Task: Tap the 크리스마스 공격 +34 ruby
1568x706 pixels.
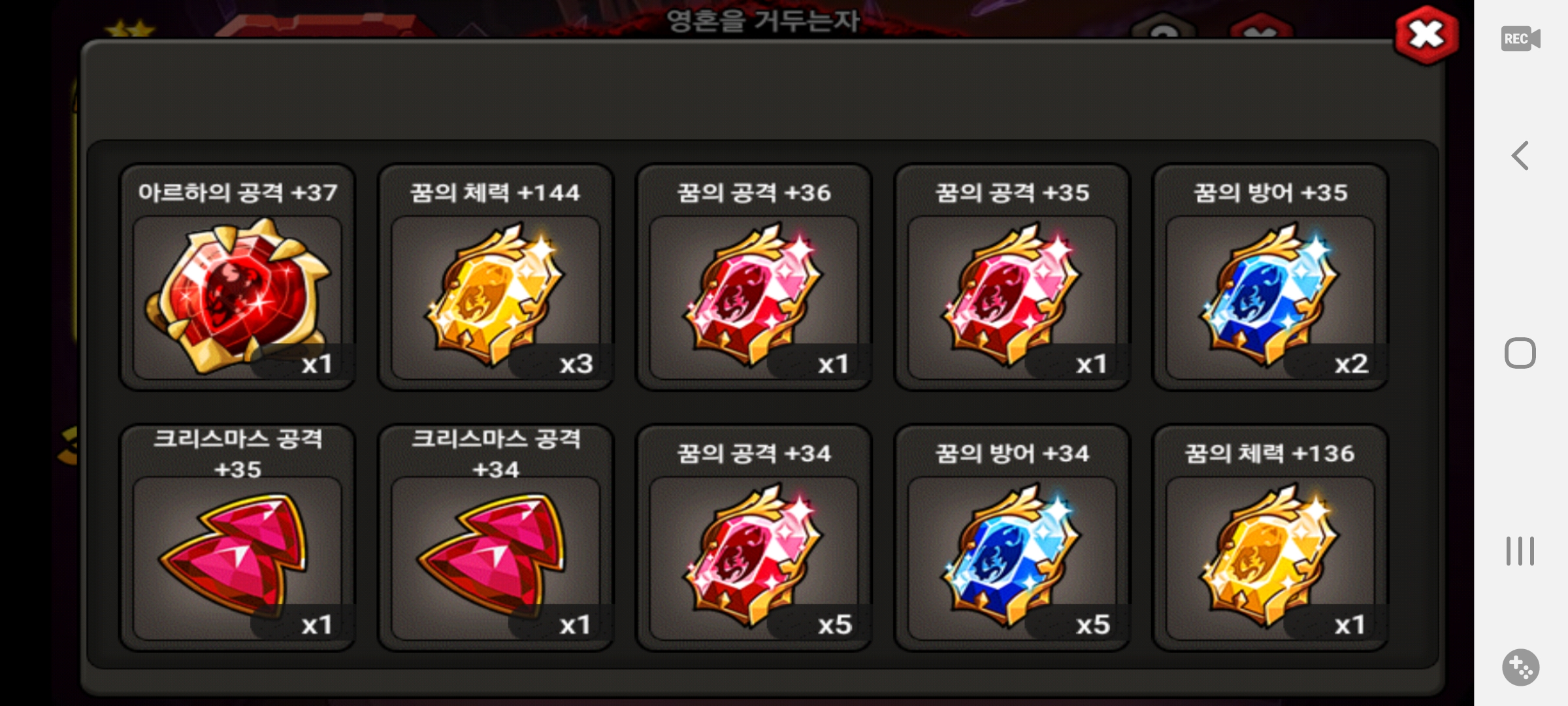Action: tap(495, 558)
